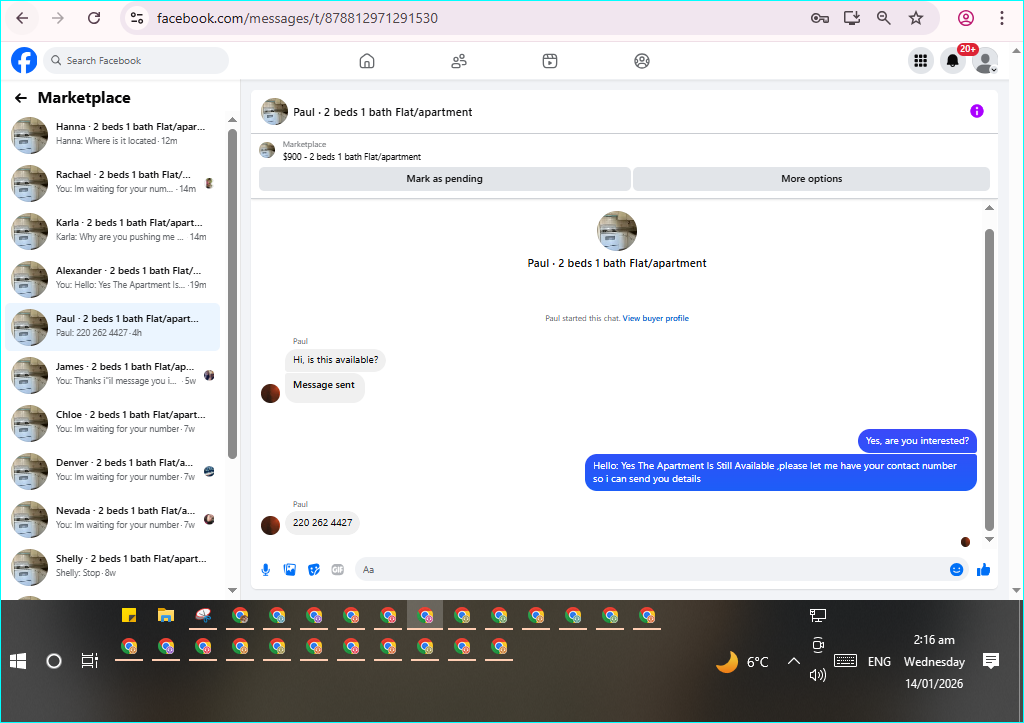Send a thumbs up like

pyautogui.click(x=984, y=570)
